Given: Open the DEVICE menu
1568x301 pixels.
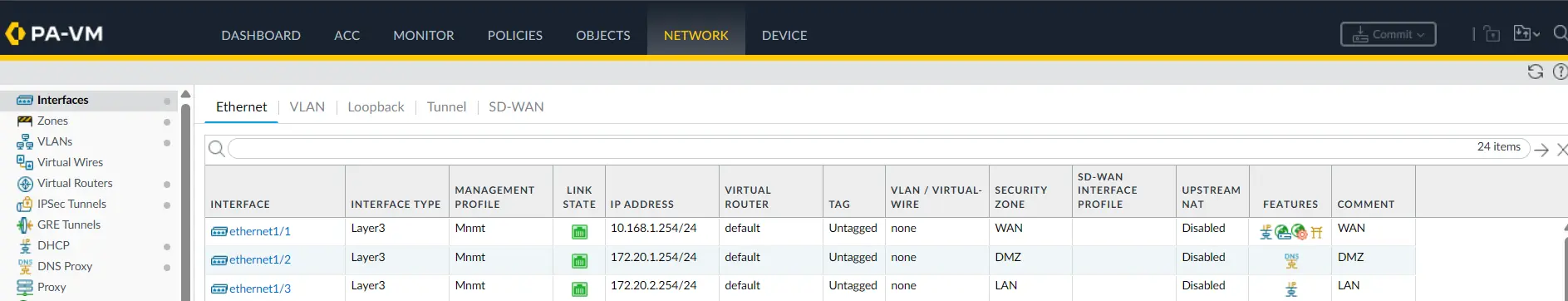Looking at the screenshot, I should point(784,35).
